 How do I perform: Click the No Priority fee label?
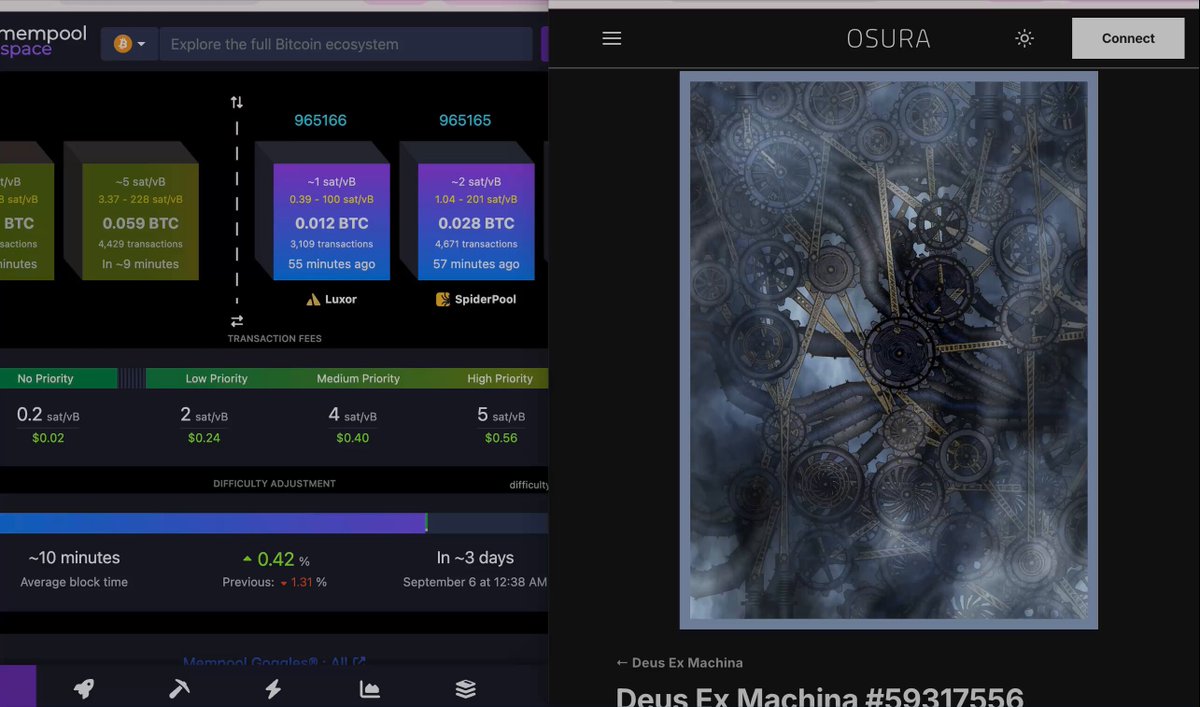[x=47, y=379]
